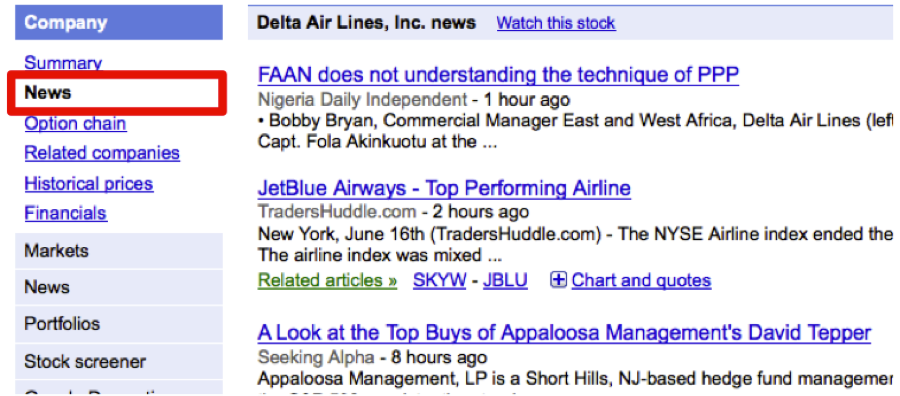The image size is (900, 396).
Task: Go to Related companies
Action: pyautogui.click(x=102, y=153)
